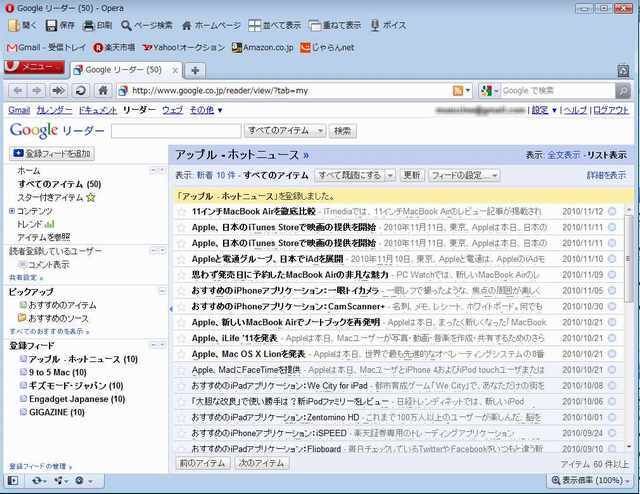640x494 pixels.
Task: Click the home navigation icon
Action: (103, 91)
